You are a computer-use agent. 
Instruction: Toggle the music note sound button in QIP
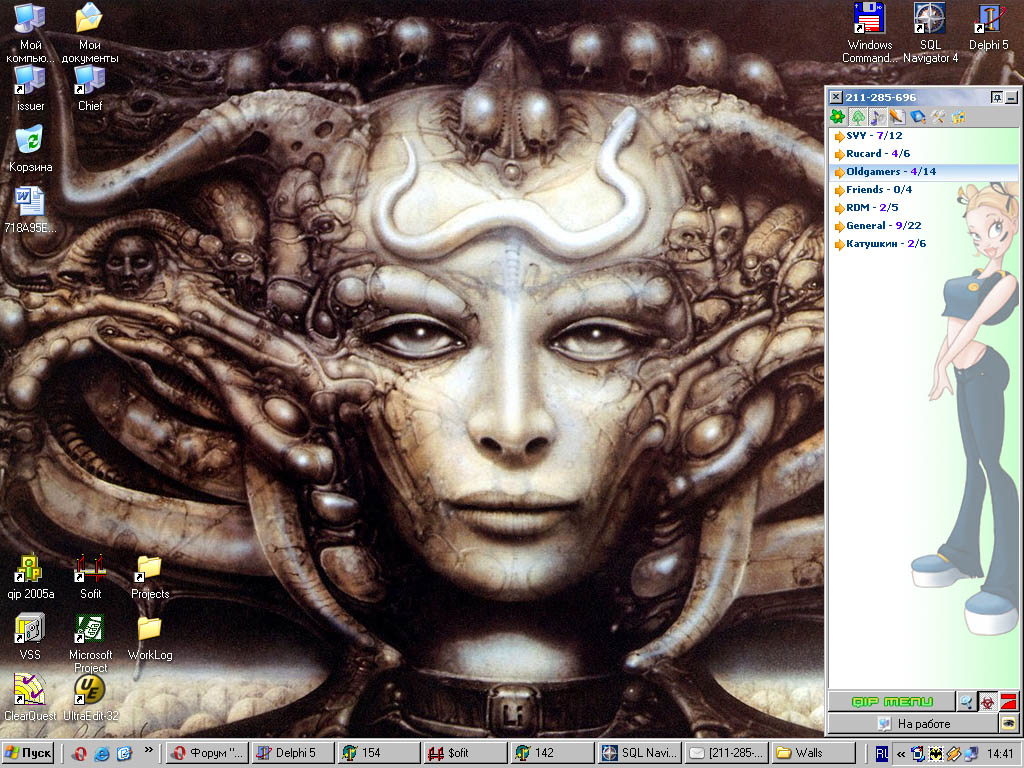pos(876,117)
